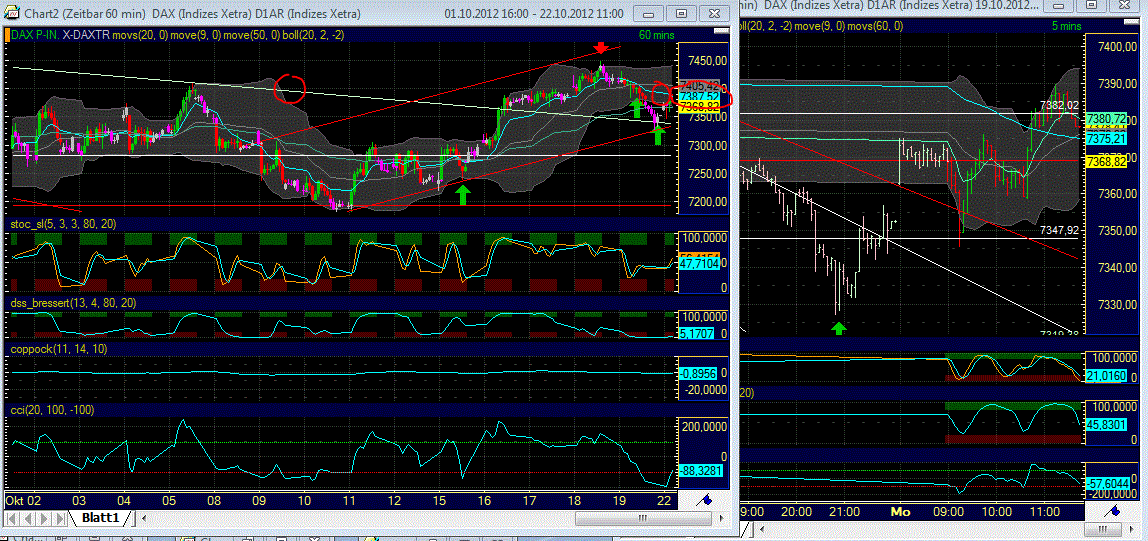Click date '22' on 60 mins time axis

(x=665, y=501)
